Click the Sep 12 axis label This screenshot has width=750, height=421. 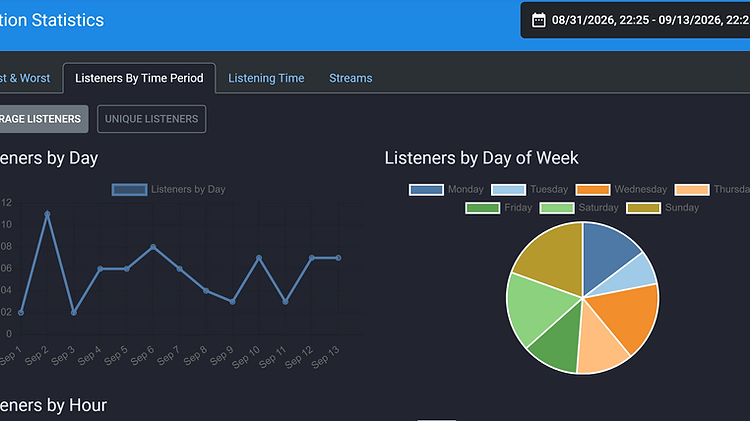299,357
